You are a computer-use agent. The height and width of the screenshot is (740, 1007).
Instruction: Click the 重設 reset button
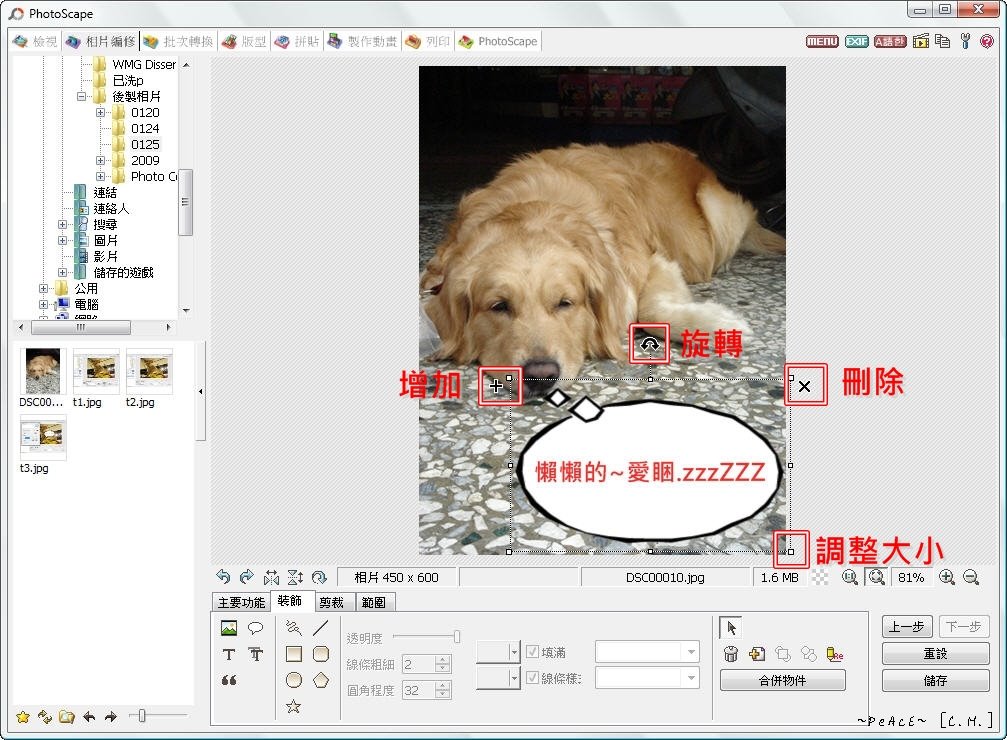point(936,653)
